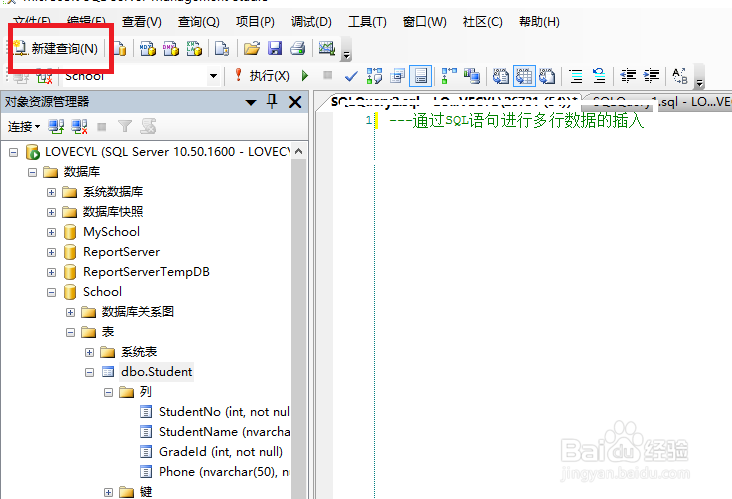Open the 工具(T) menu
This screenshot has width=732, height=499.
(367, 22)
